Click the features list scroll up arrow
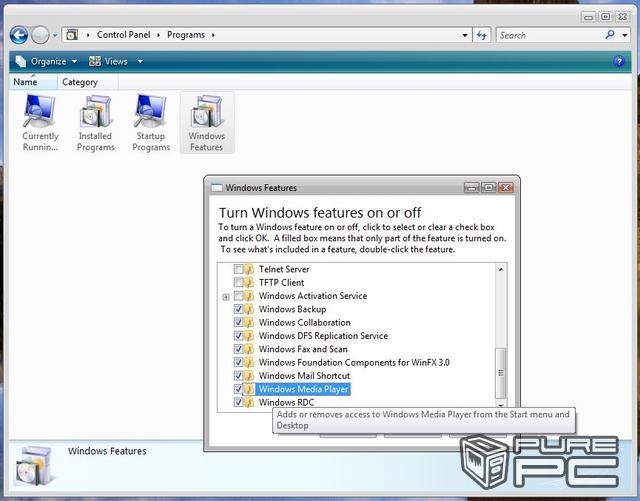The width and height of the screenshot is (640, 501). (501, 269)
